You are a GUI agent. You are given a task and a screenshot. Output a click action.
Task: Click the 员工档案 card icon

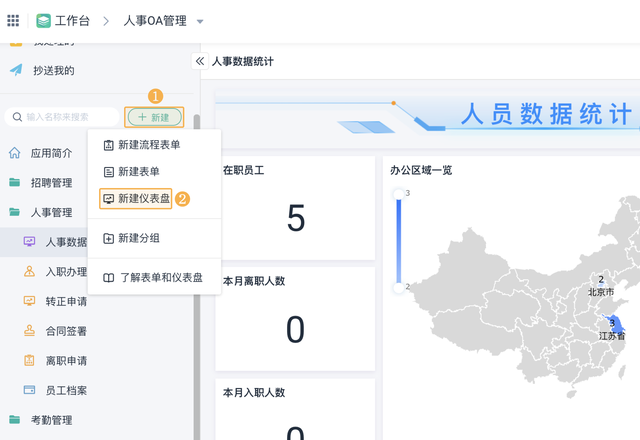coord(29,390)
